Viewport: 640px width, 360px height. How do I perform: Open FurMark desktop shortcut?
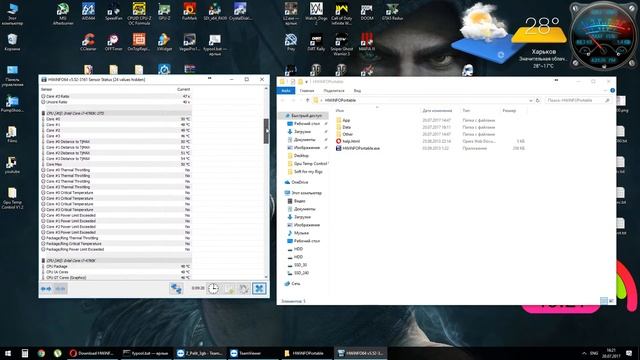(x=189, y=11)
